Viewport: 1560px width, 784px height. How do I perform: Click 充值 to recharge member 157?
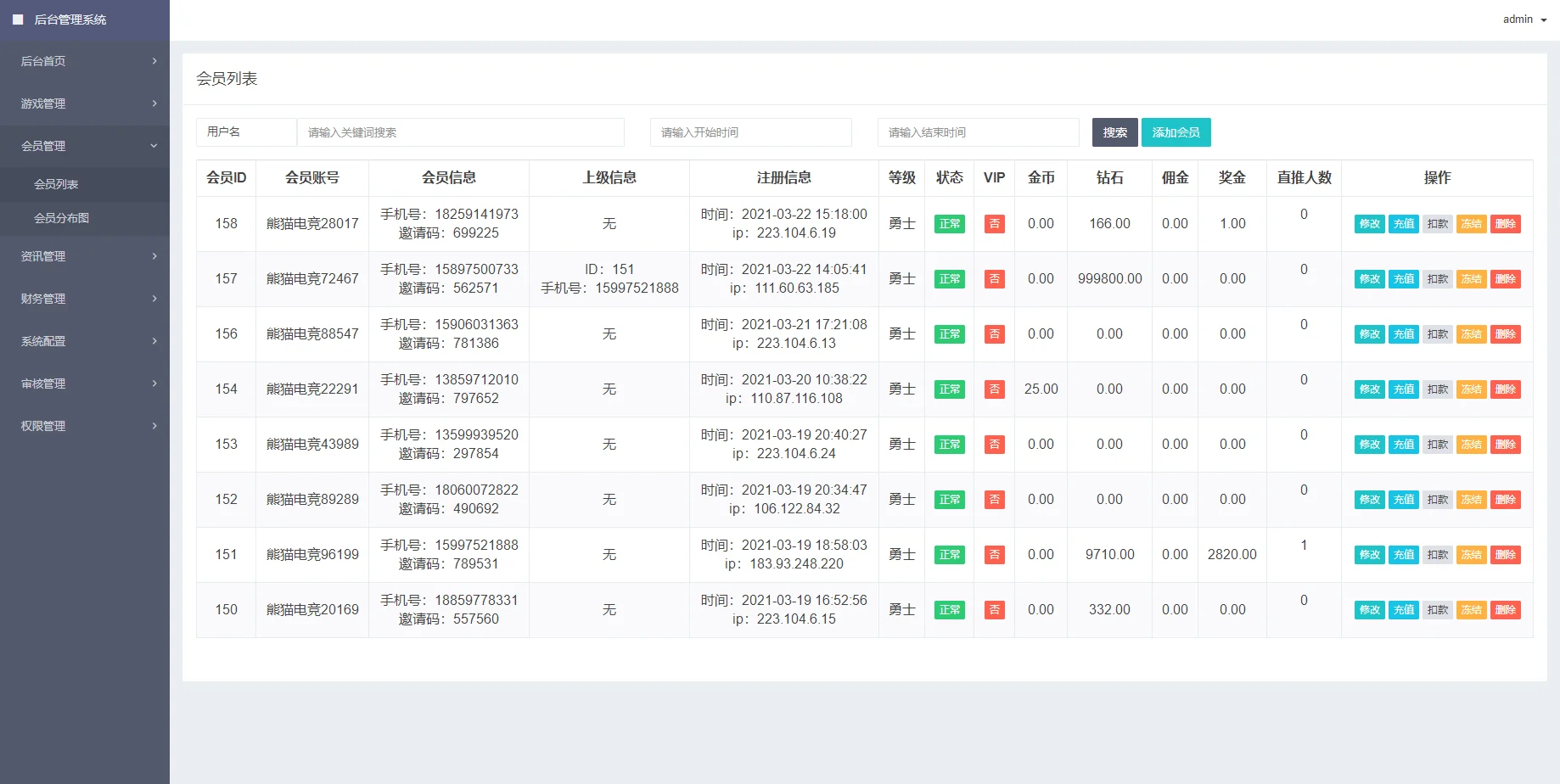tap(1403, 278)
